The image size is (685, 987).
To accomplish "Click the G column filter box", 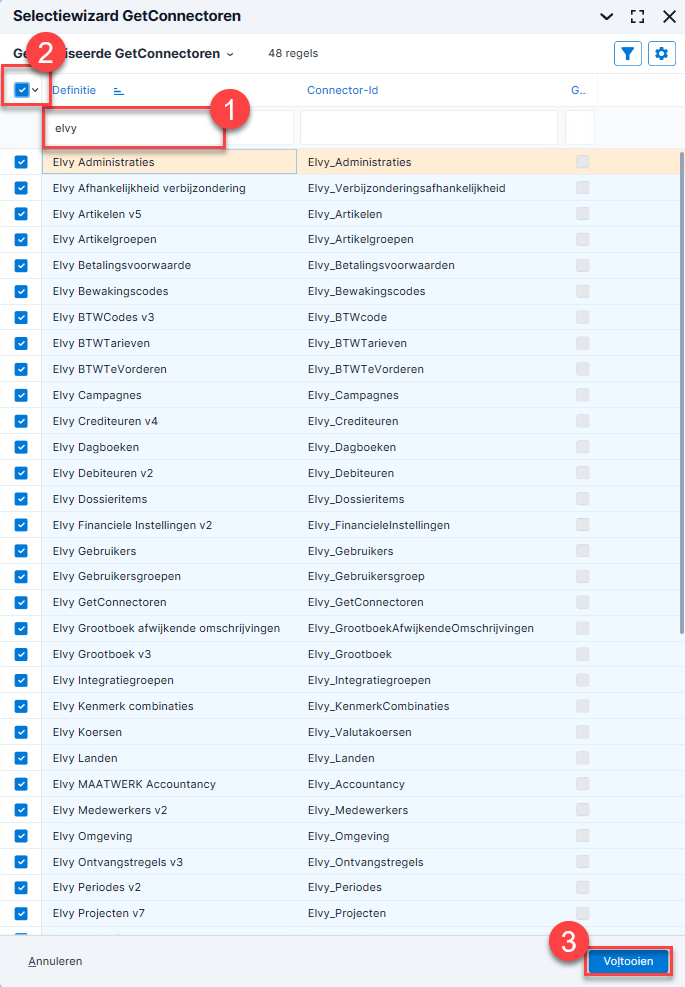I will [580, 128].
